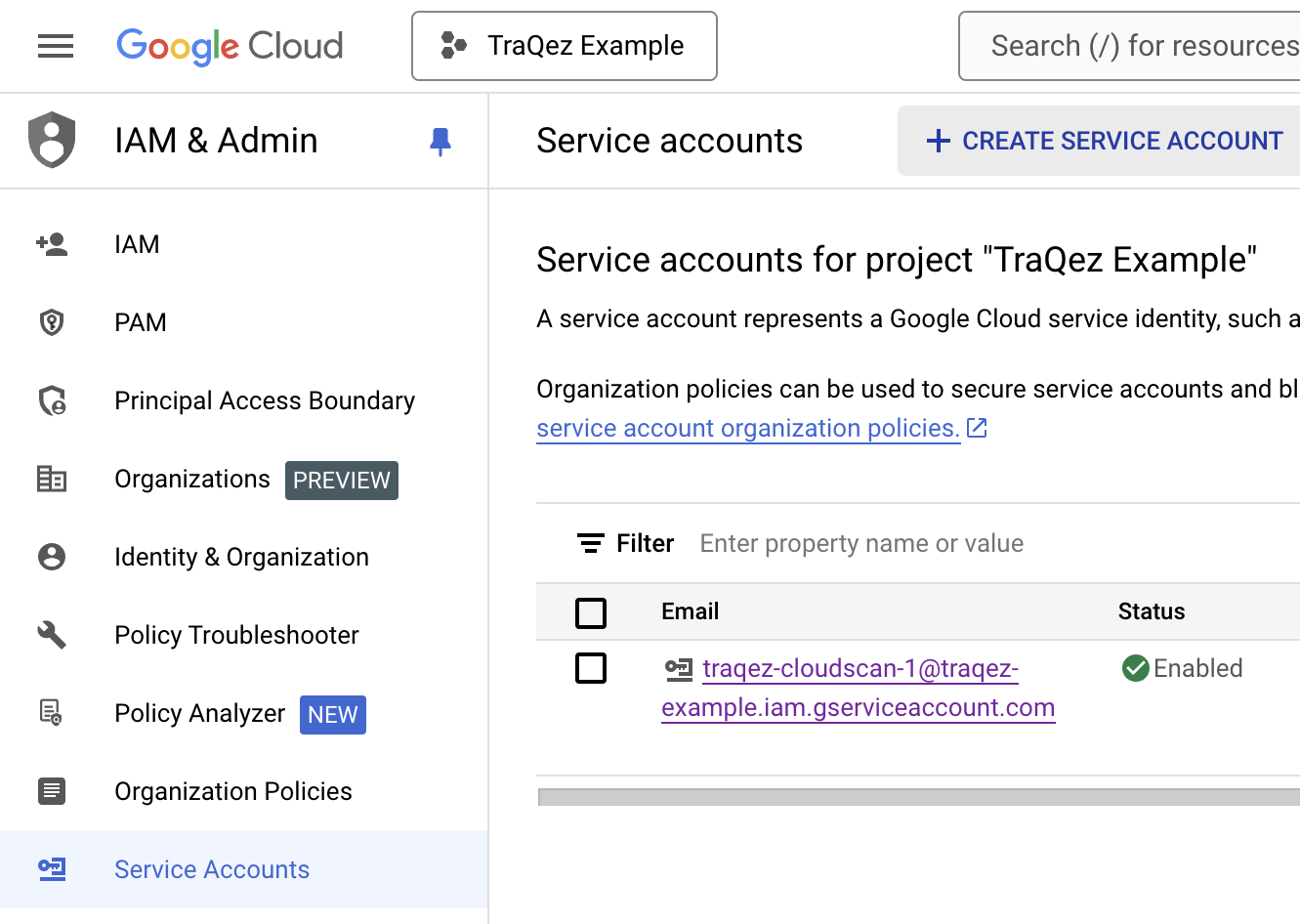Click the Policy Troubleshooter wrench icon

click(x=51, y=635)
